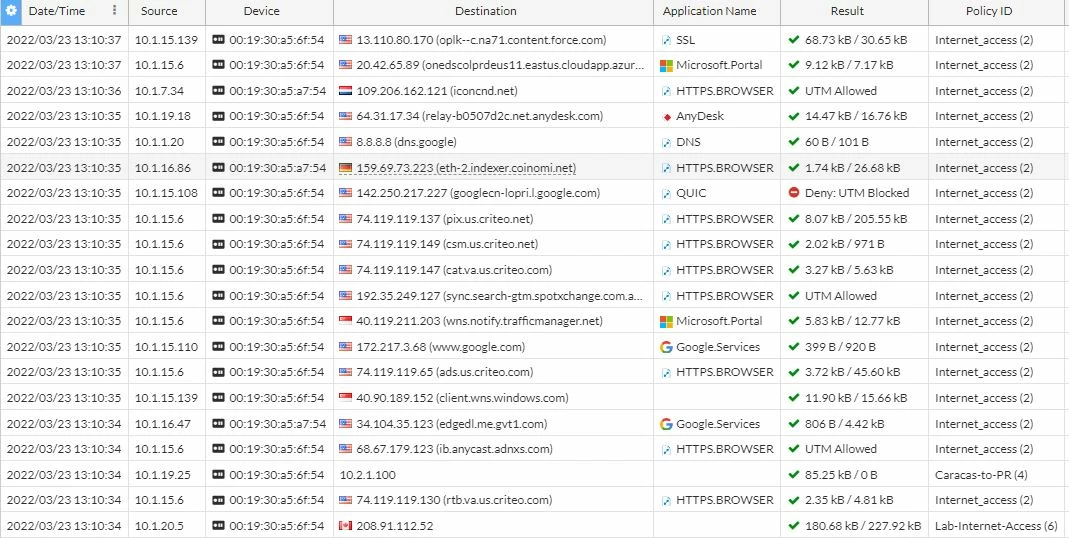This screenshot has width=1069, height=538.
Task: Click the device icon in the 10.1.7.34 row
Action: point(218,91)
